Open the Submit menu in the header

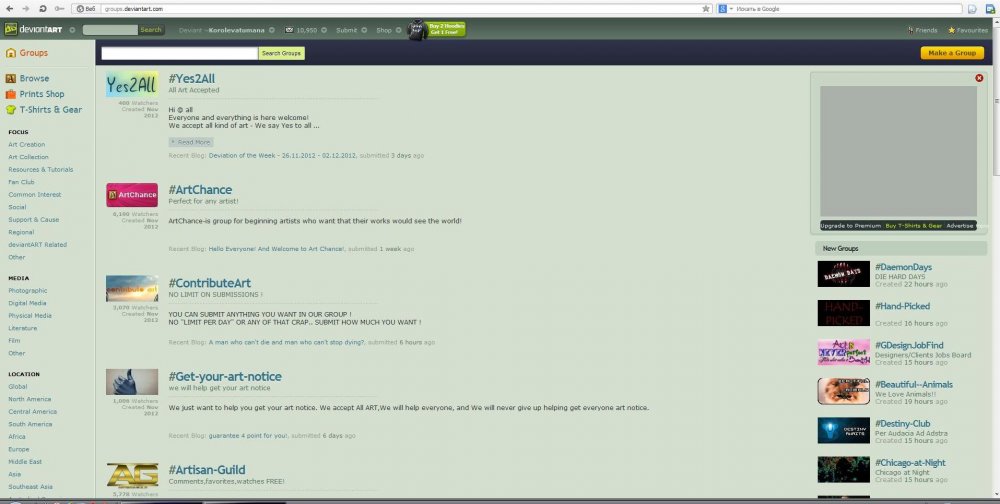(x=347, y=30)
